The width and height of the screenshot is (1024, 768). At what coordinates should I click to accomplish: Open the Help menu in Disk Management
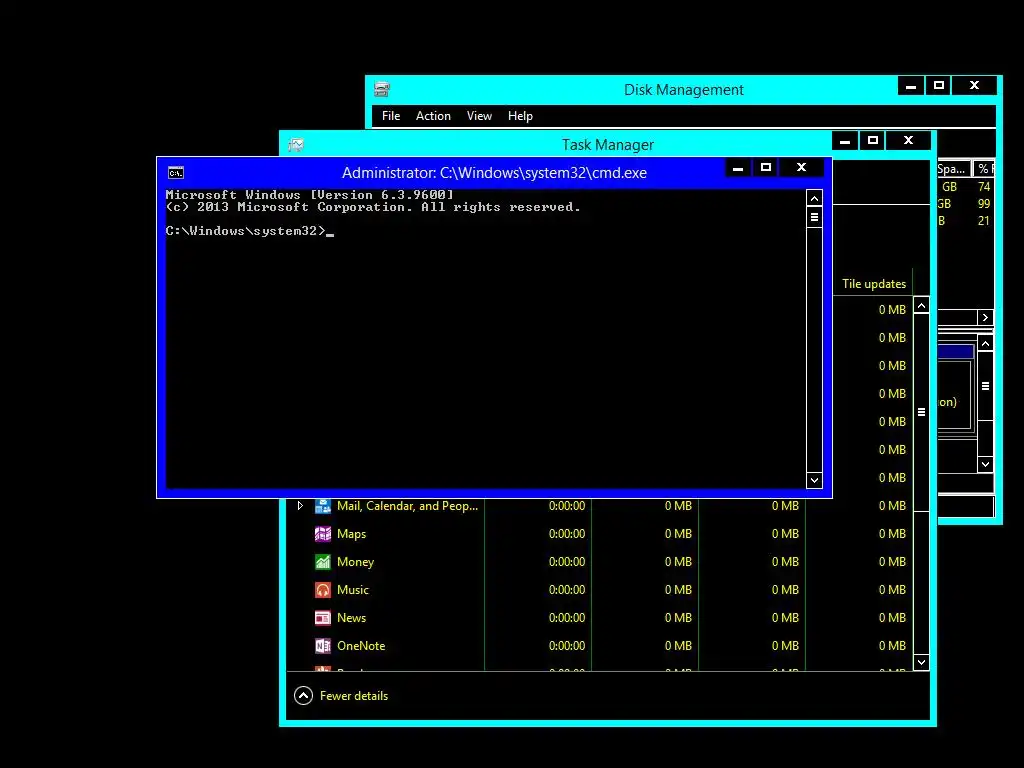point(520,116)
